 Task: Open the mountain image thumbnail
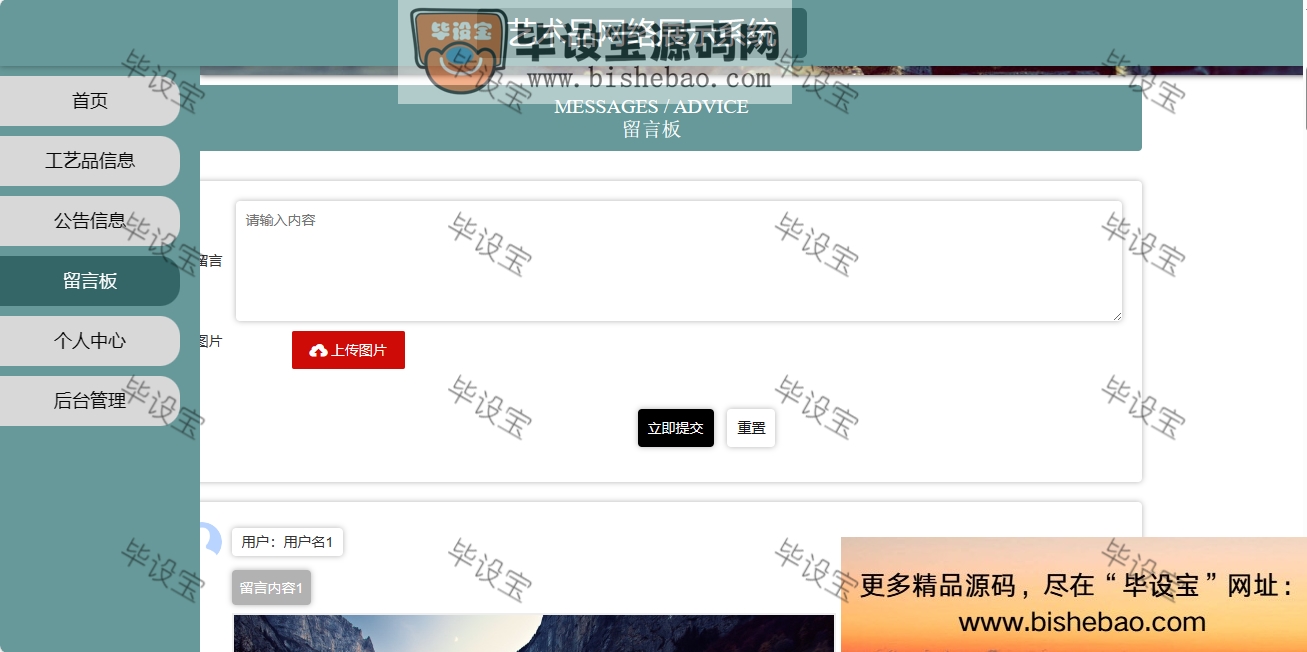[x=534, y=633]
